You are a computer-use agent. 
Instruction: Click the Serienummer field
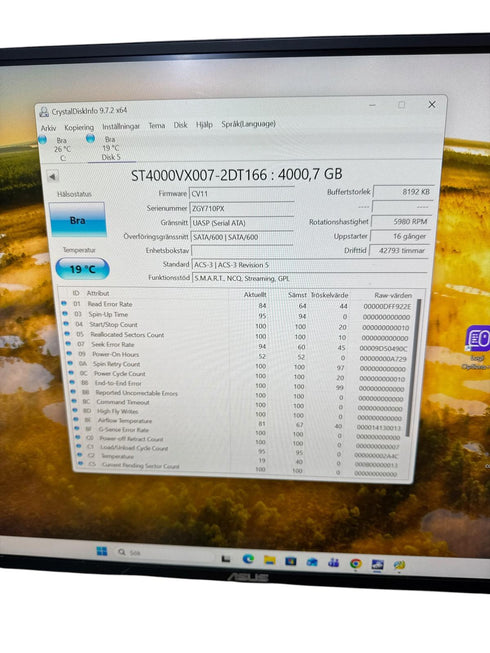pyautogui.click(x=242, y=208)
